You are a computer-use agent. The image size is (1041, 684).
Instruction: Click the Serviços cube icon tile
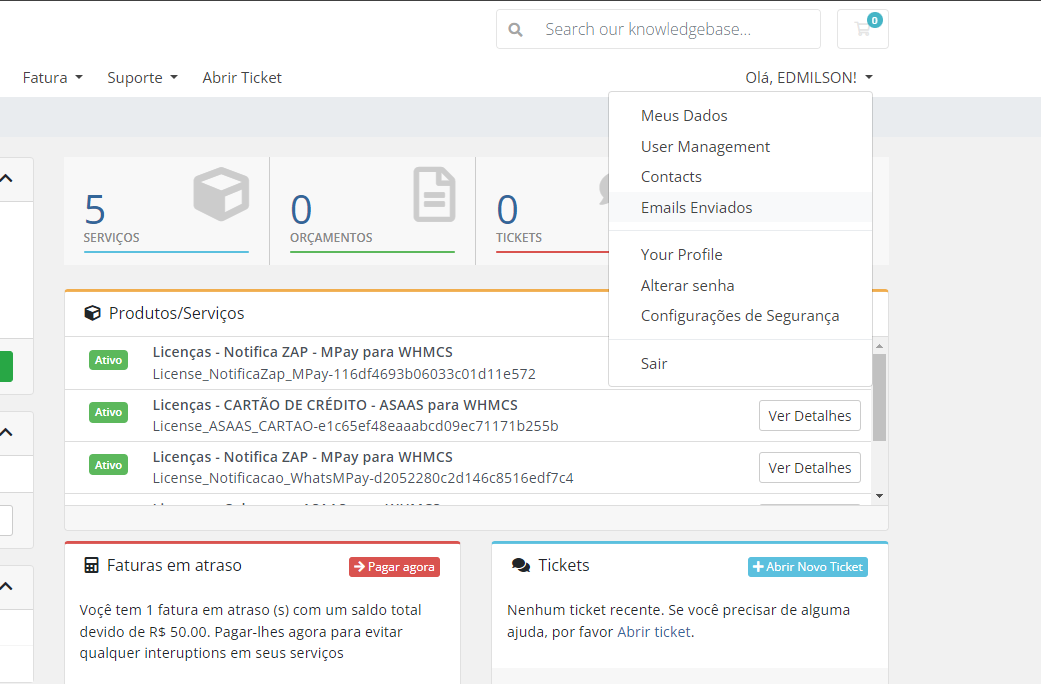tap(166, 210)
